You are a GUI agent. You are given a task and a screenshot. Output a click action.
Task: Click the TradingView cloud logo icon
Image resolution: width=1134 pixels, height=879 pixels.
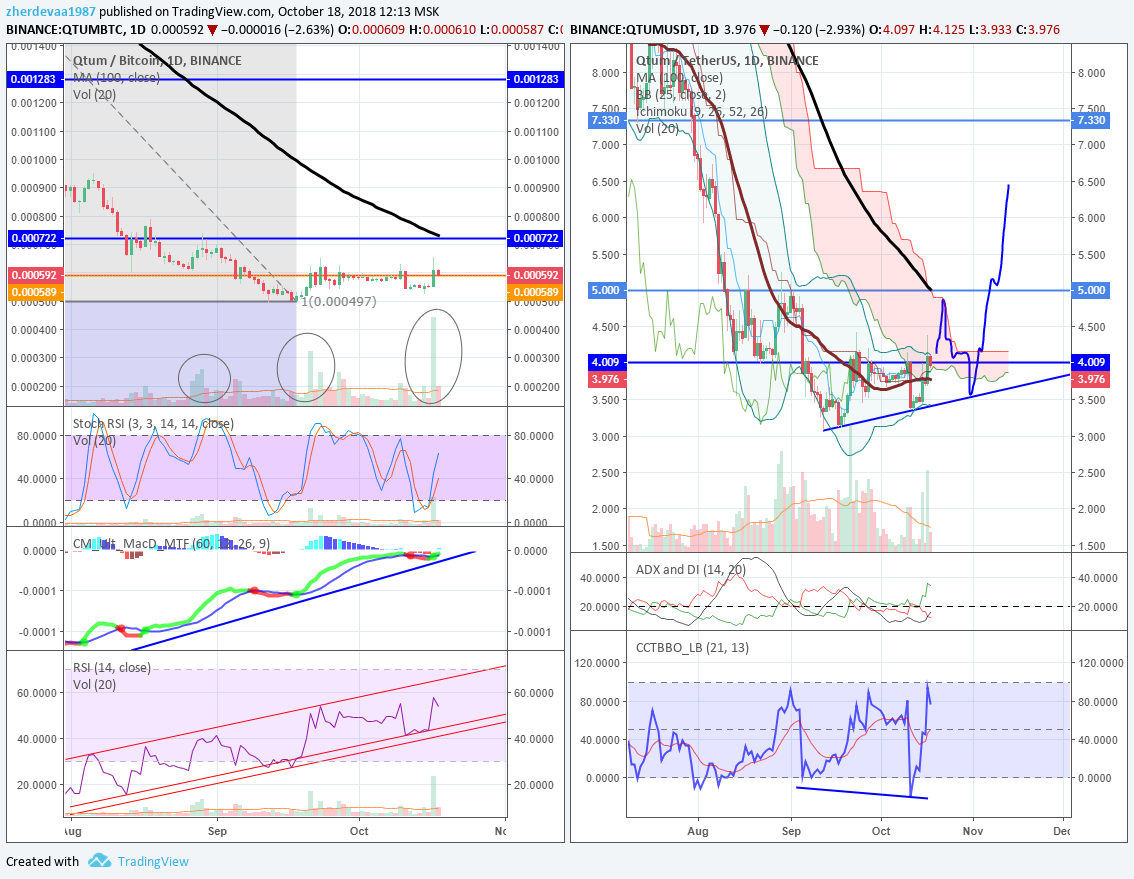click(x=99, y=861)
